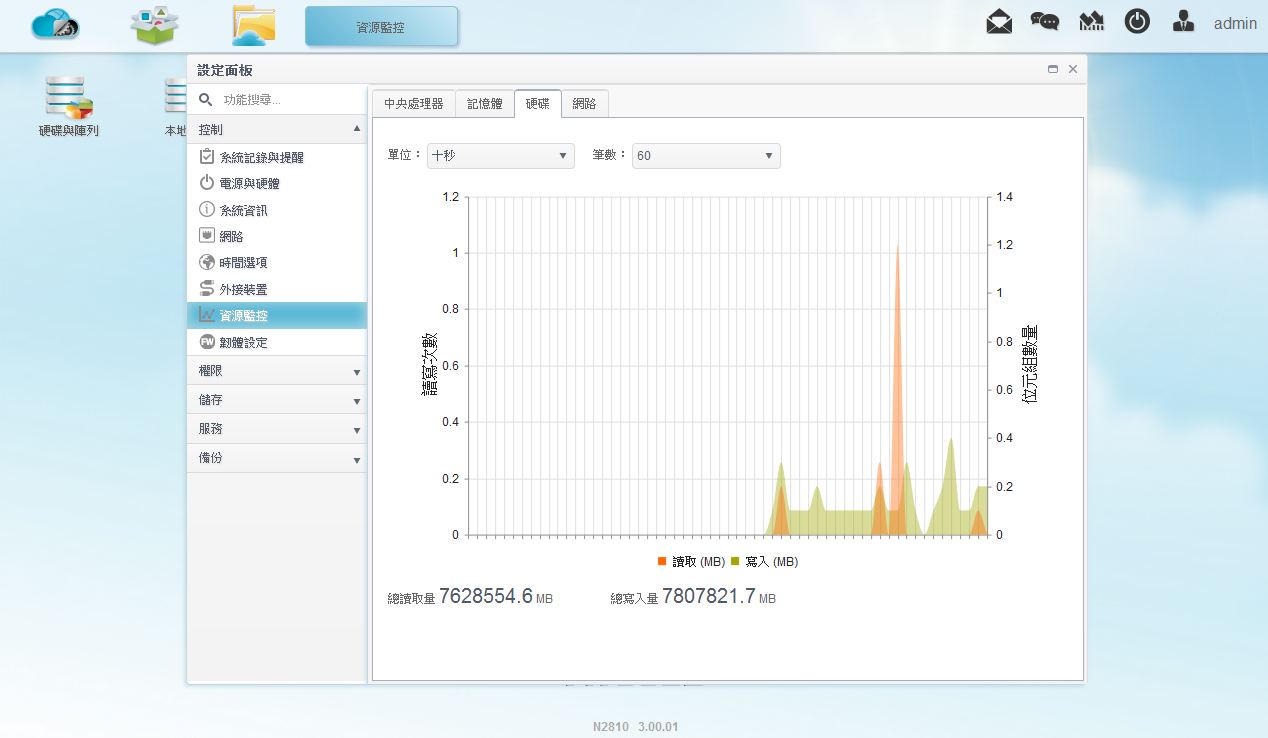
Task: Open the 單位 dropdown showing 十秒
Action: tap(500, 156)
